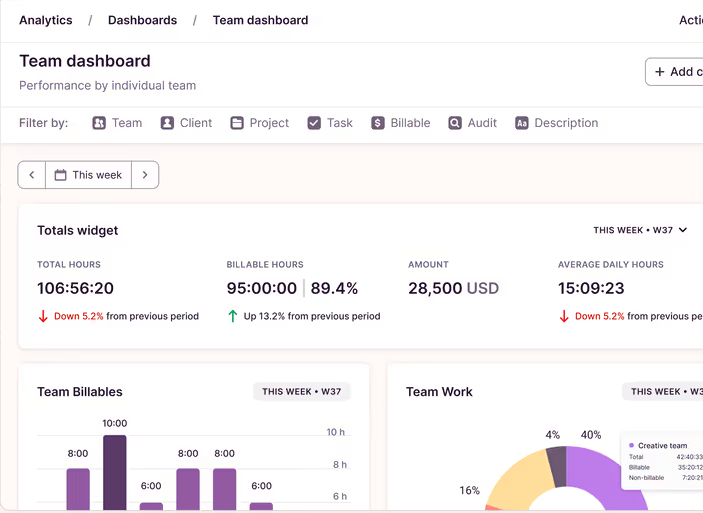703x513 pixels.
Task: Click the Team Billables title
Action: click(x=80, y=391)
